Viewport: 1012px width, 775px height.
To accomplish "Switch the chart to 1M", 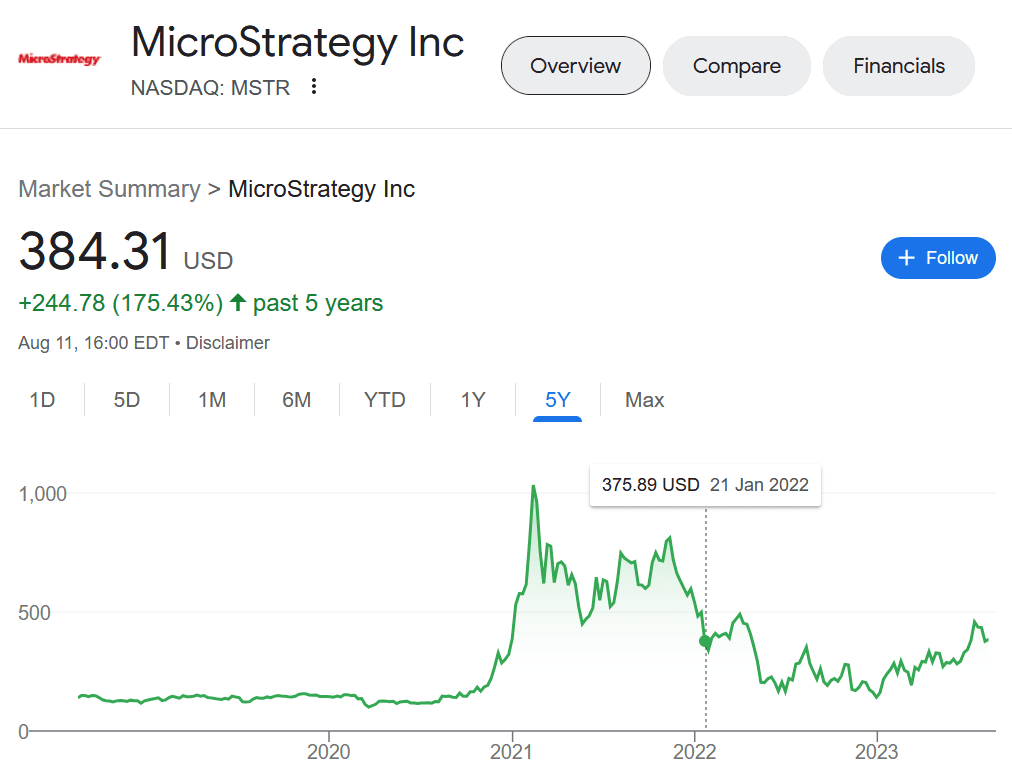I will tap(211, 399).
